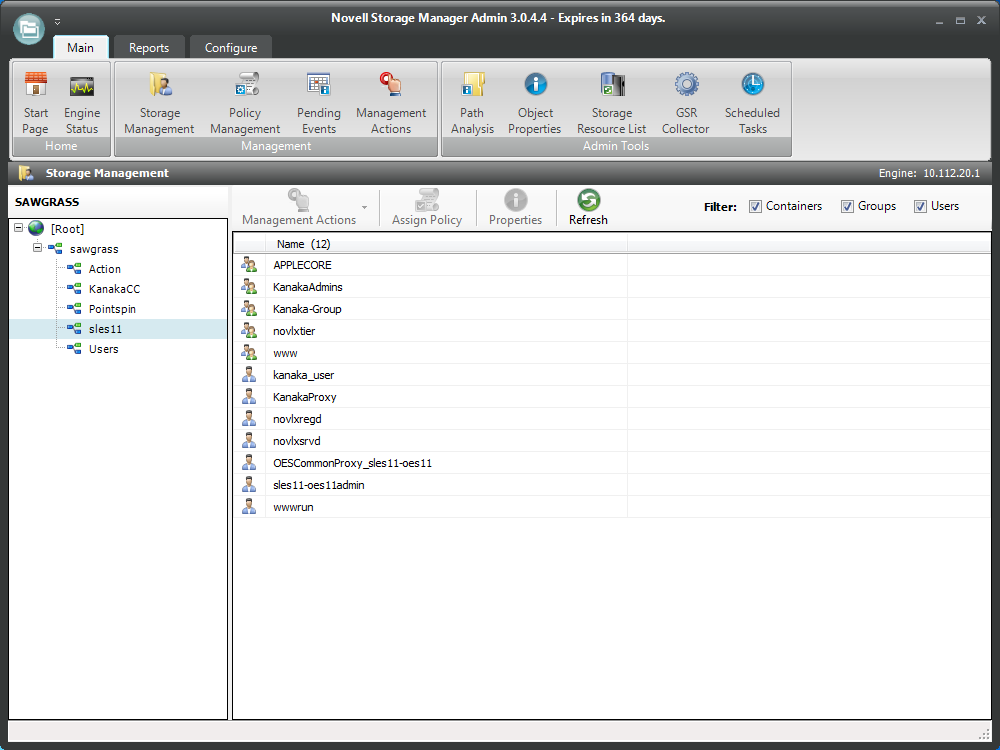Screen dimensions: 1000x750
Task: Click the user icon beside kanaka_user
Action: tap(249, 375)
